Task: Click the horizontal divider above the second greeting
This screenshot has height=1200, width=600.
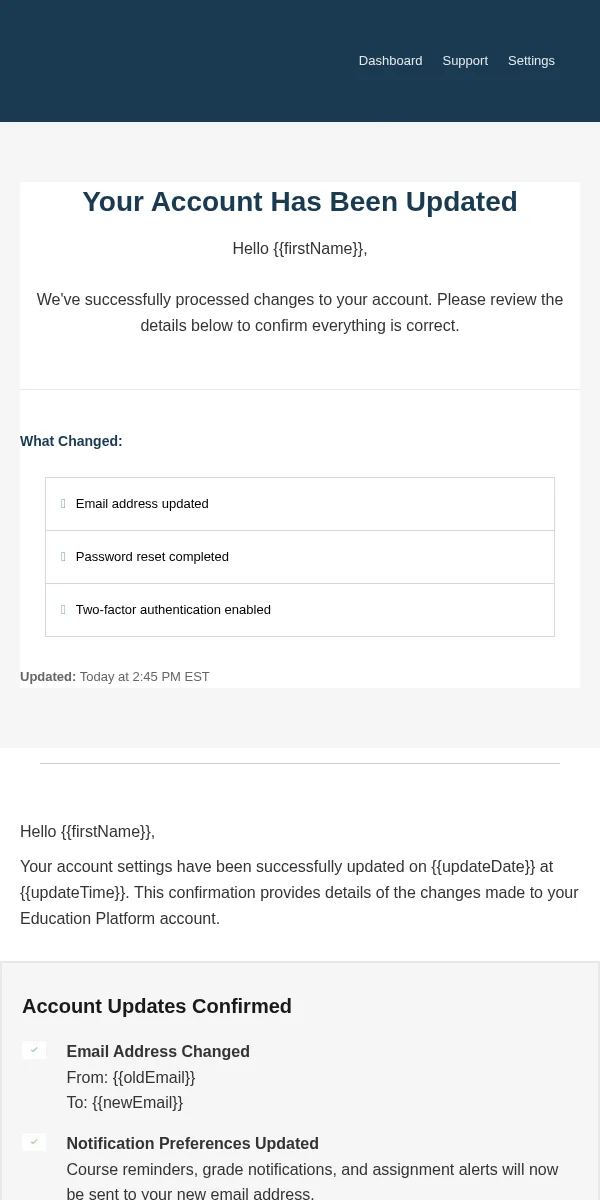Action: tap(300, 764)
